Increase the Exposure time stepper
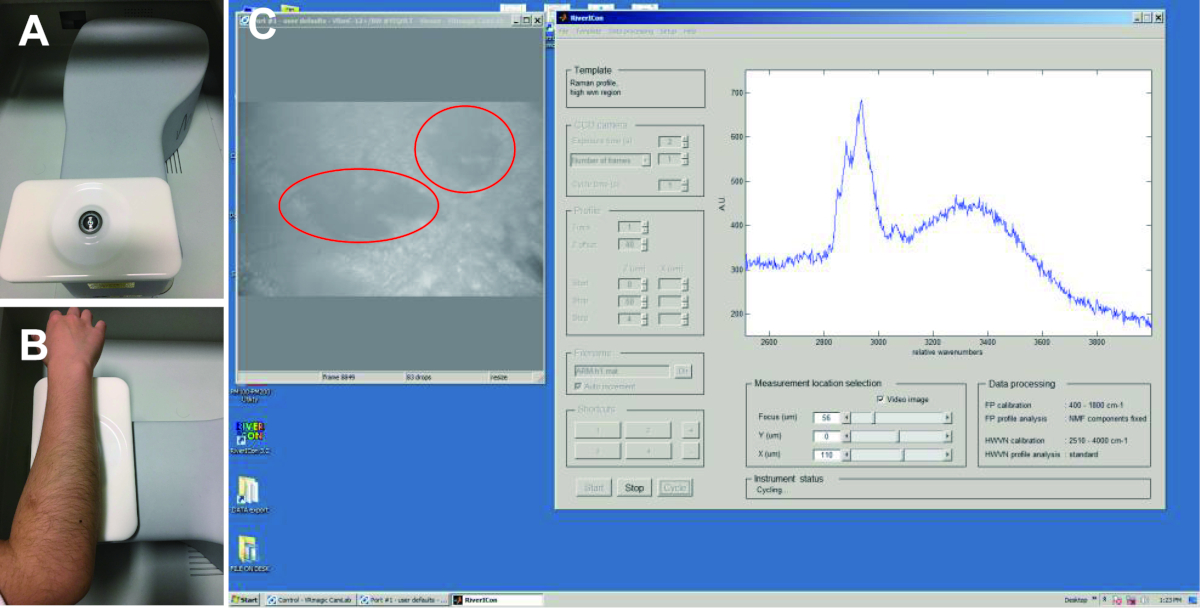This screenshot has width=1200, height=608. (685, 139)
